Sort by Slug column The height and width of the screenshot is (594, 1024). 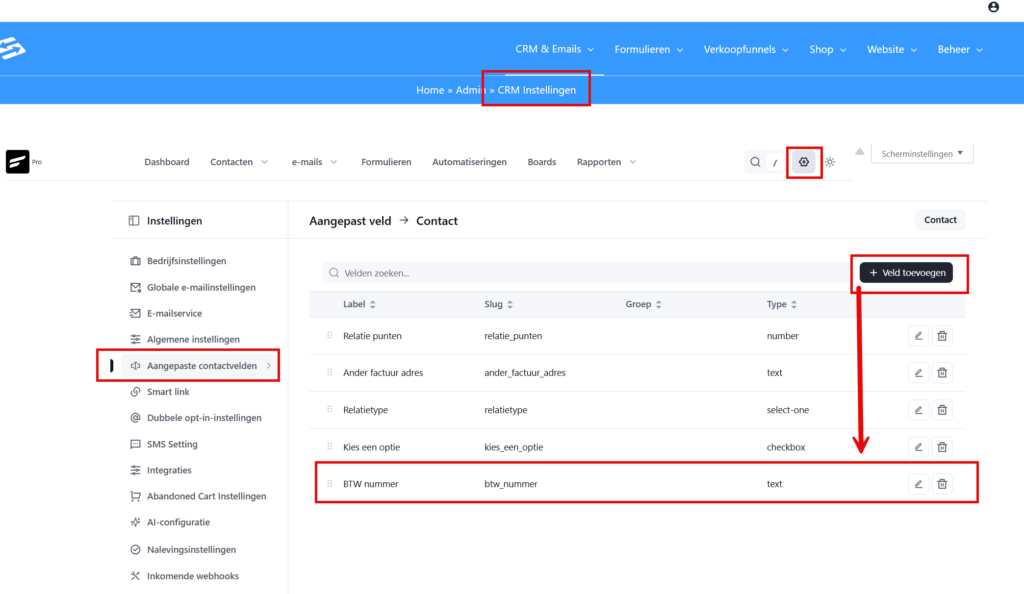point(498,304)
